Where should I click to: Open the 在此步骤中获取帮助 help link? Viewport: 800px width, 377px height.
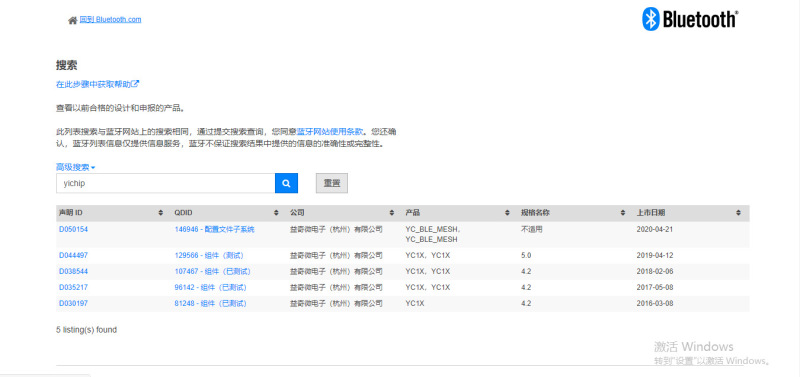(97, 84)
